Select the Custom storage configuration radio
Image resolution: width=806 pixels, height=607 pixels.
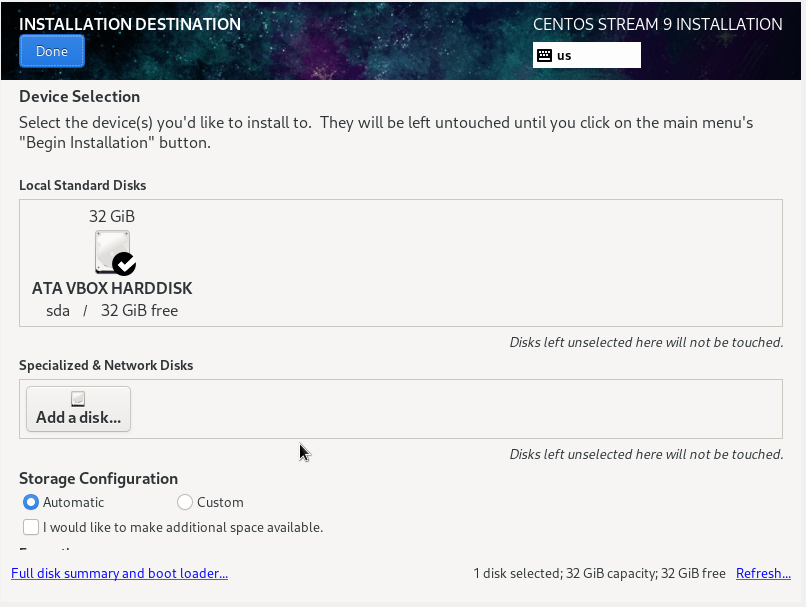coord(185,502)
